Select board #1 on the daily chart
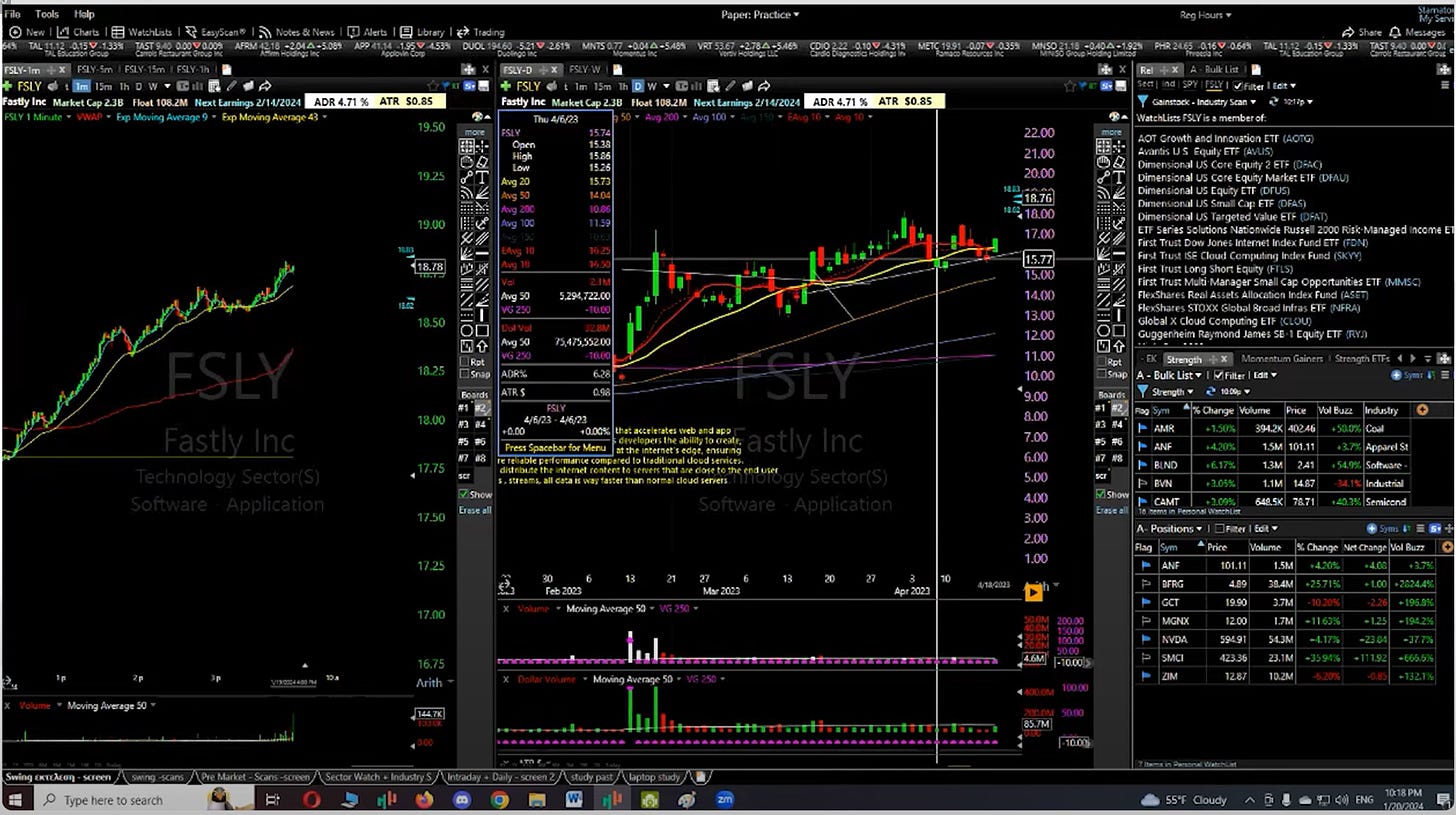Viewport: 1456px width, 815px height. 1100,409
